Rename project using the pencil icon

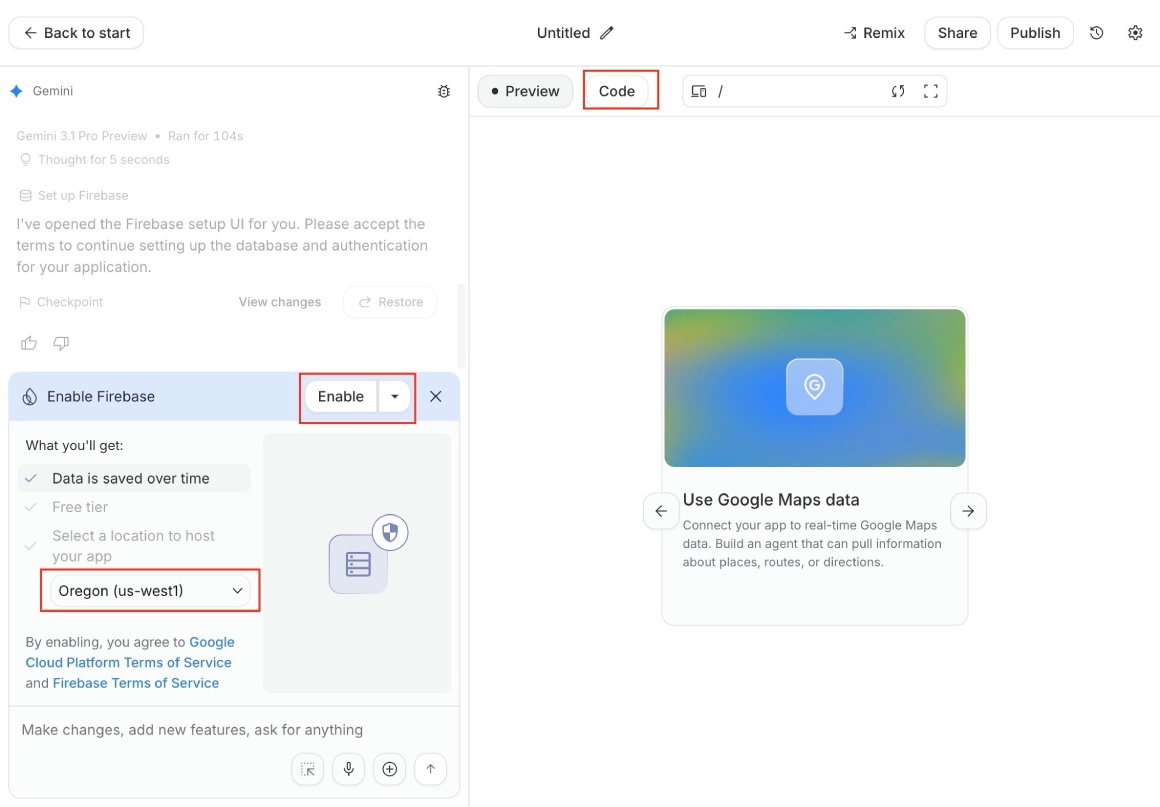tap(604, 32)
